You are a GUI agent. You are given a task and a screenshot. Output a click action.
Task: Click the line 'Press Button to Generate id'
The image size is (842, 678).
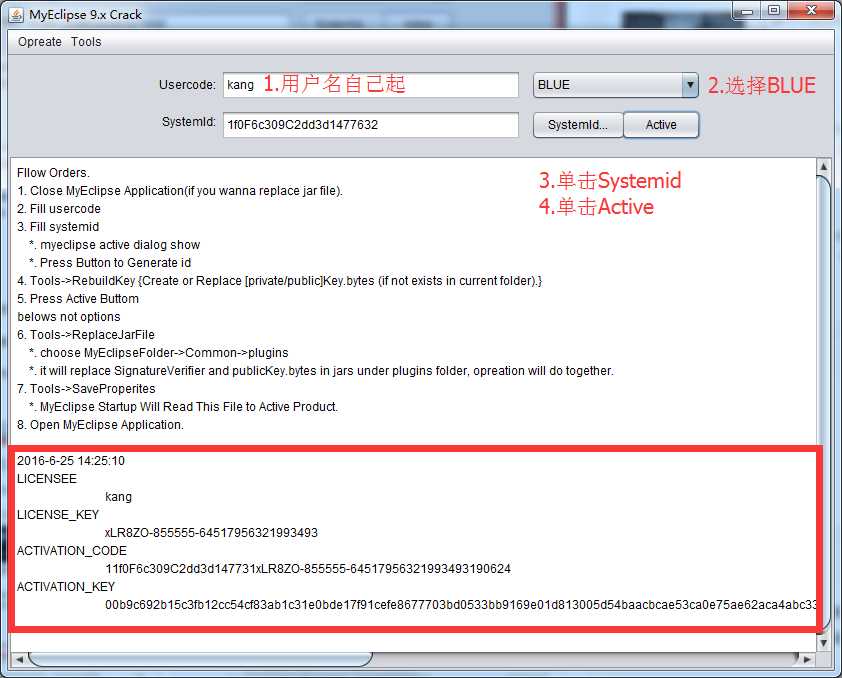(x=110, y=263)
